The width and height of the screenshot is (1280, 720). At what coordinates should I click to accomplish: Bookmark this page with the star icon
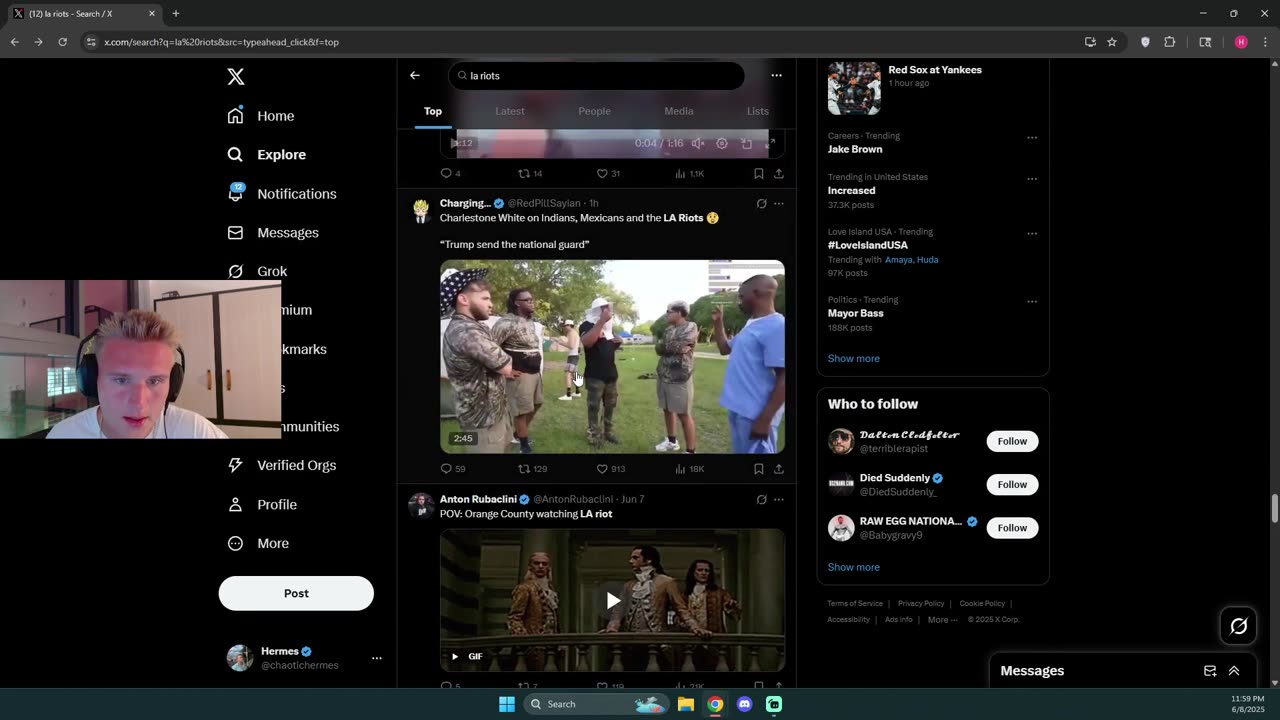1112,42
